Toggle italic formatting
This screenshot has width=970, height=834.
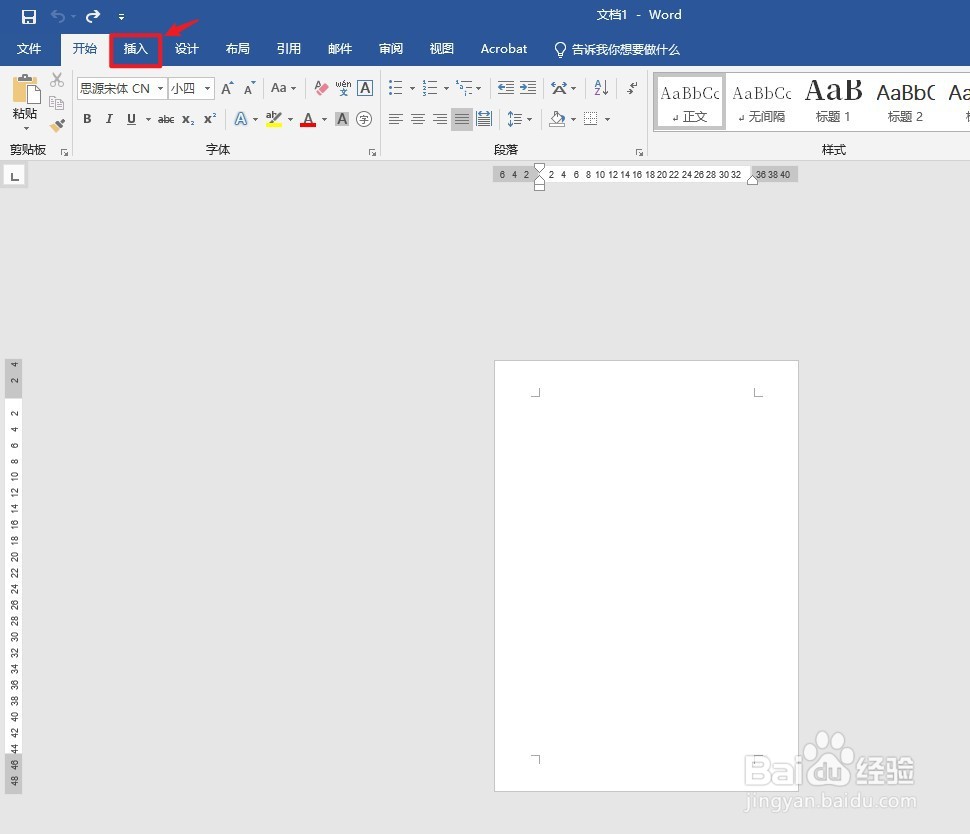tap(109, 119)
